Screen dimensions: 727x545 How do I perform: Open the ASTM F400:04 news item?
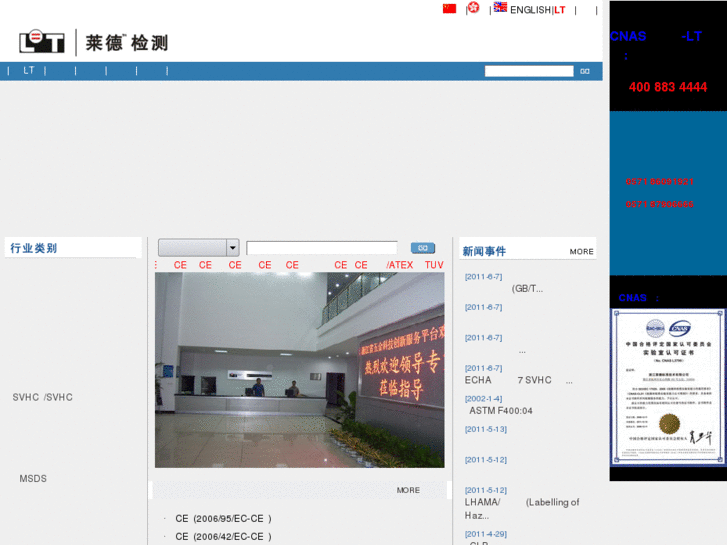point(501,410)
